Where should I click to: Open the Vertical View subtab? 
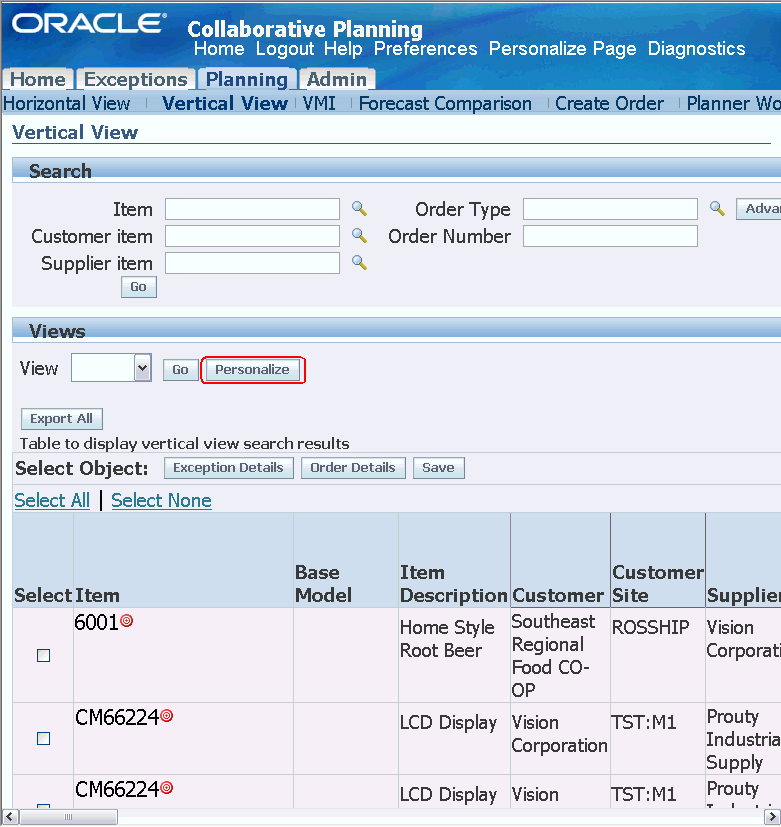[225, 103]
